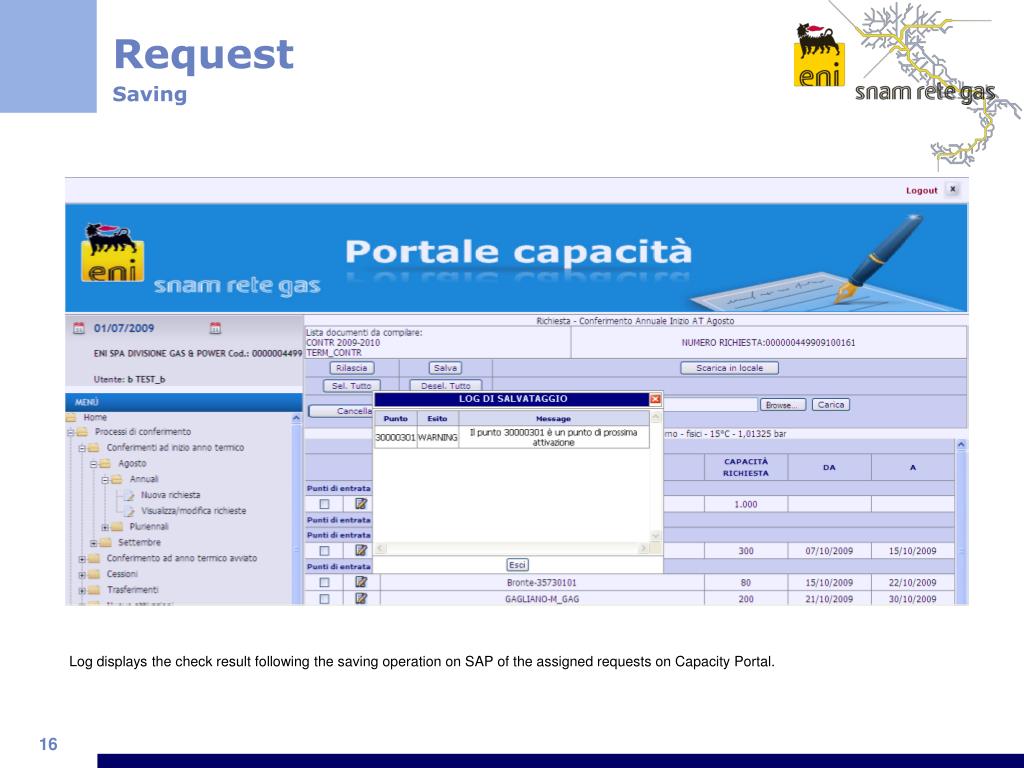Open edit icon in the 1.000 capacity row
The height and width of the screenshot is (768, 1024).
tap(360, 504)
